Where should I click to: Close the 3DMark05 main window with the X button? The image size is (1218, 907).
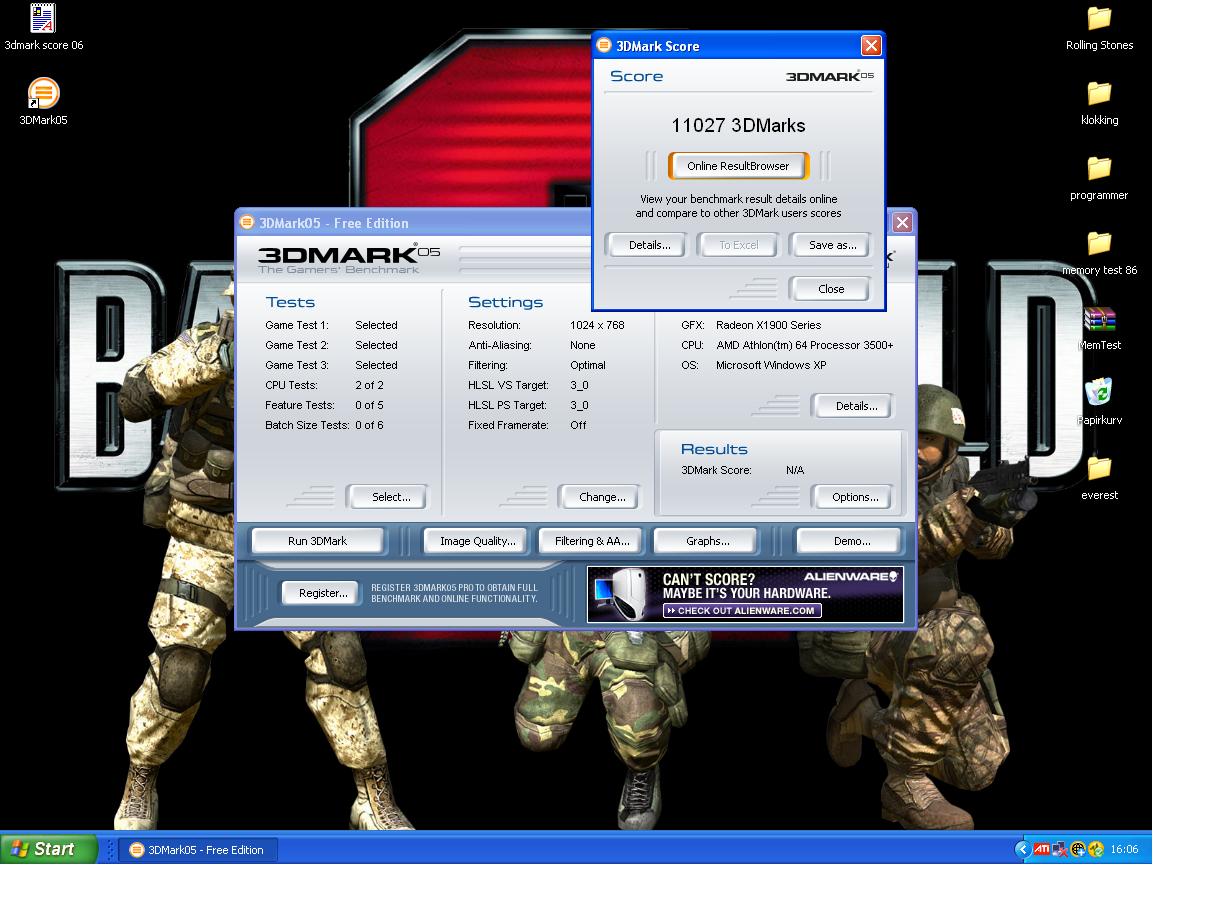902,222
